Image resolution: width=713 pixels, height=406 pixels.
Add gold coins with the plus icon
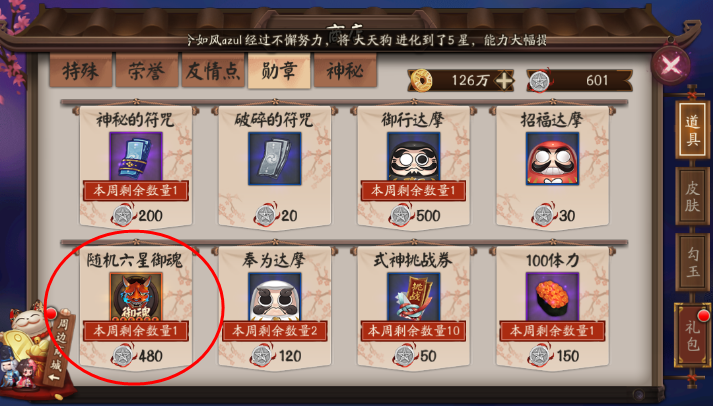pyautogui.click(x=503, y=81)
